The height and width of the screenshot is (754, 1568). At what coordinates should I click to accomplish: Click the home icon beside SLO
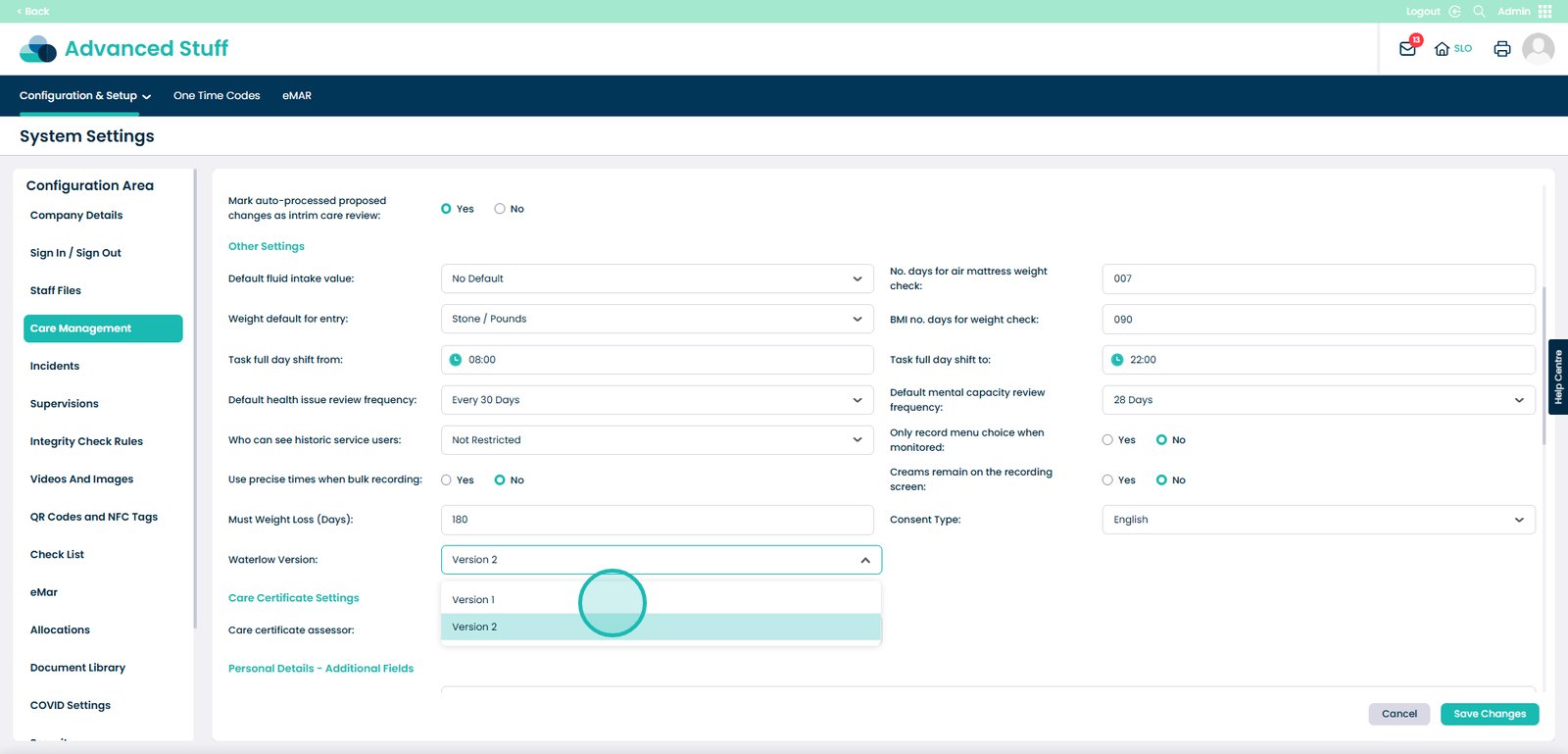point(1442,49)
